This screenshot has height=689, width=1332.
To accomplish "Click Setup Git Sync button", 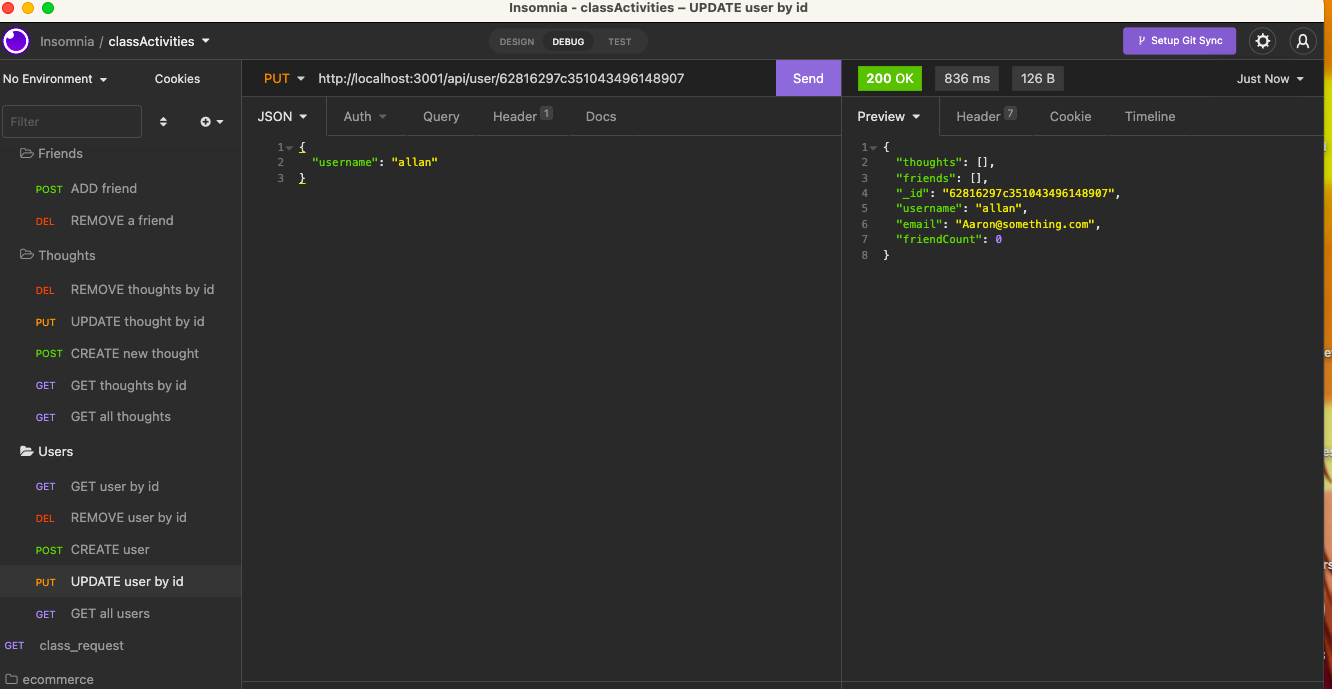I will pos(1179,41).
